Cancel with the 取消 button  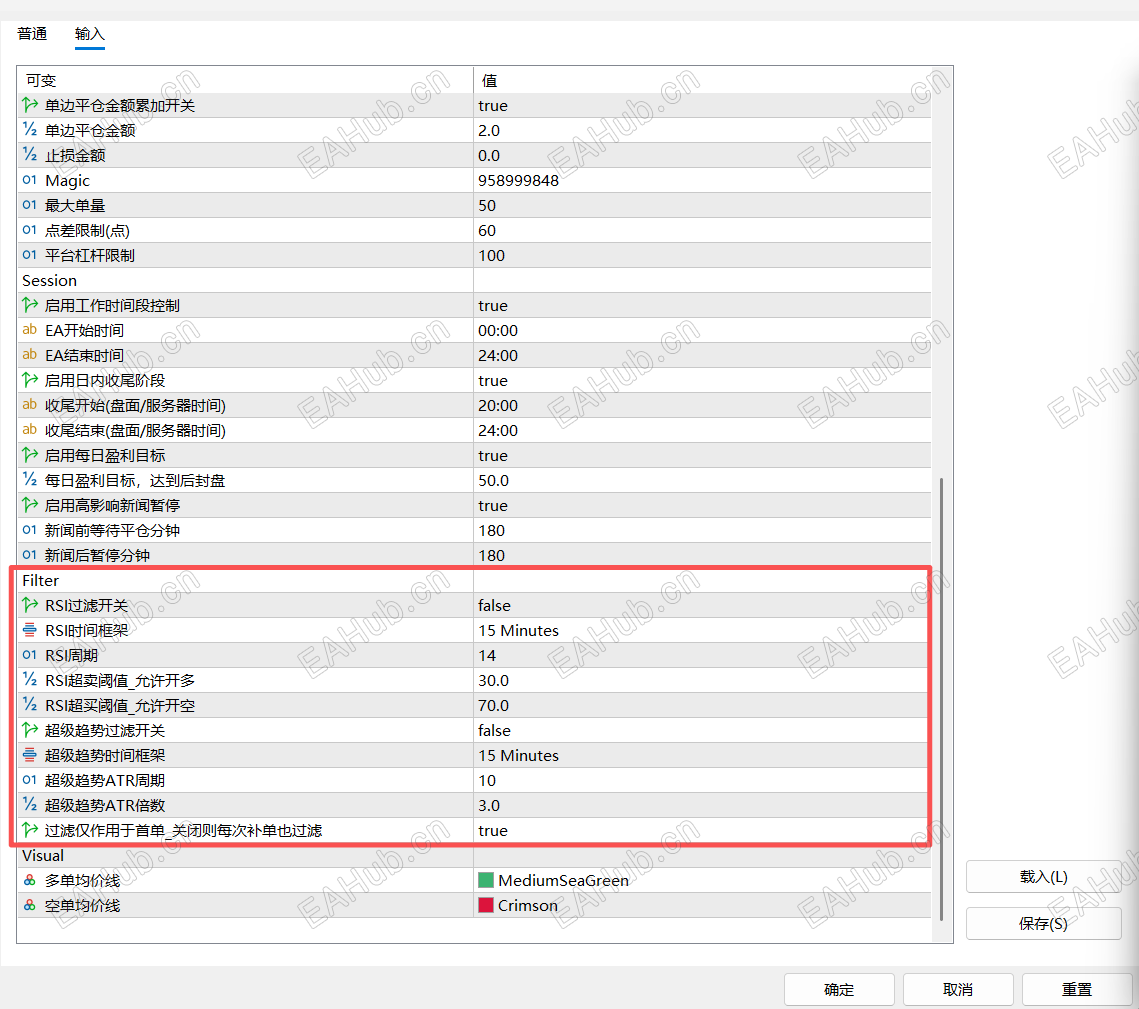(x=957, y=989)
